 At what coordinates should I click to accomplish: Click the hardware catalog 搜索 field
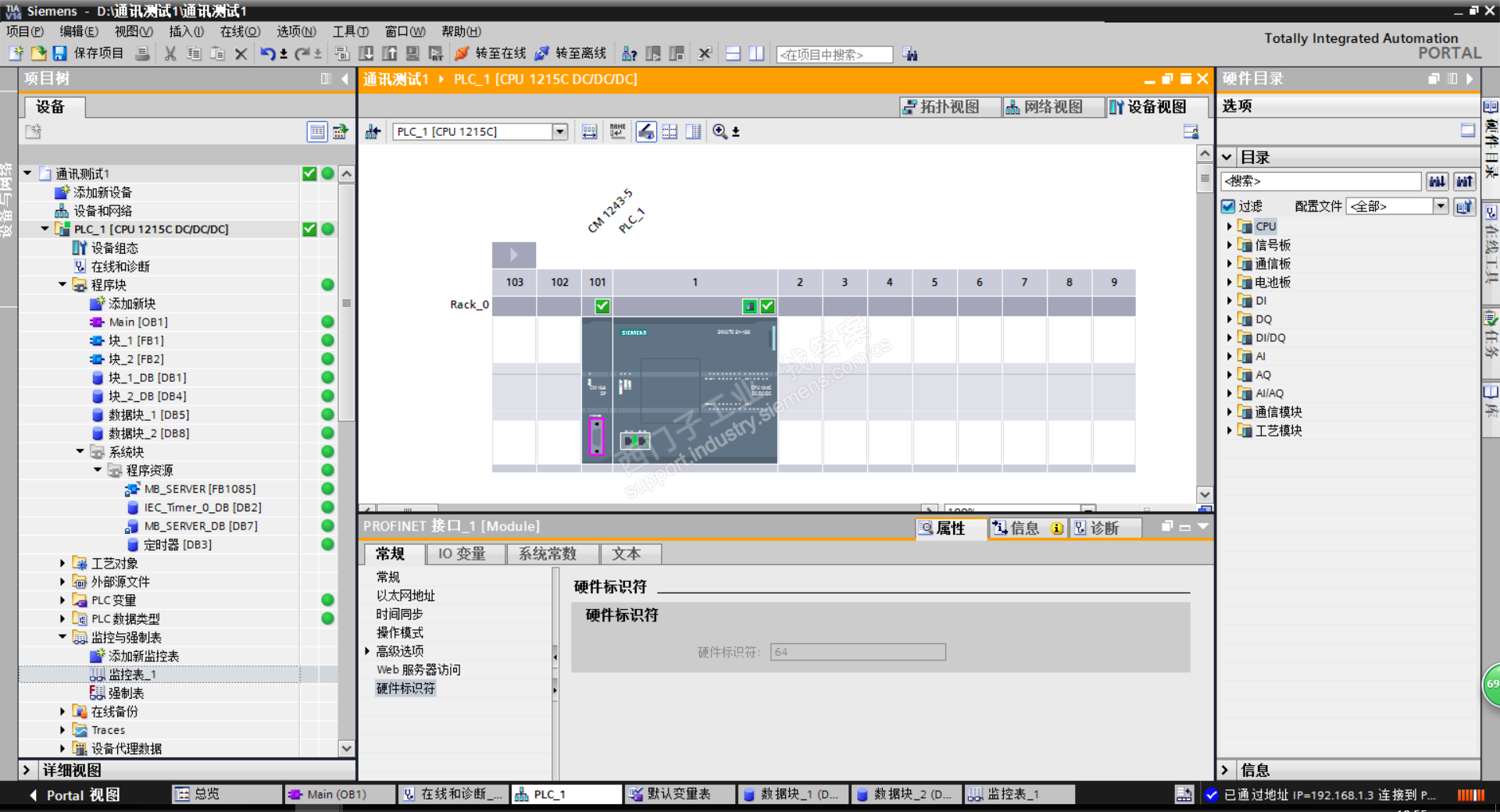pyautogui.click(x=1321, y=181)
